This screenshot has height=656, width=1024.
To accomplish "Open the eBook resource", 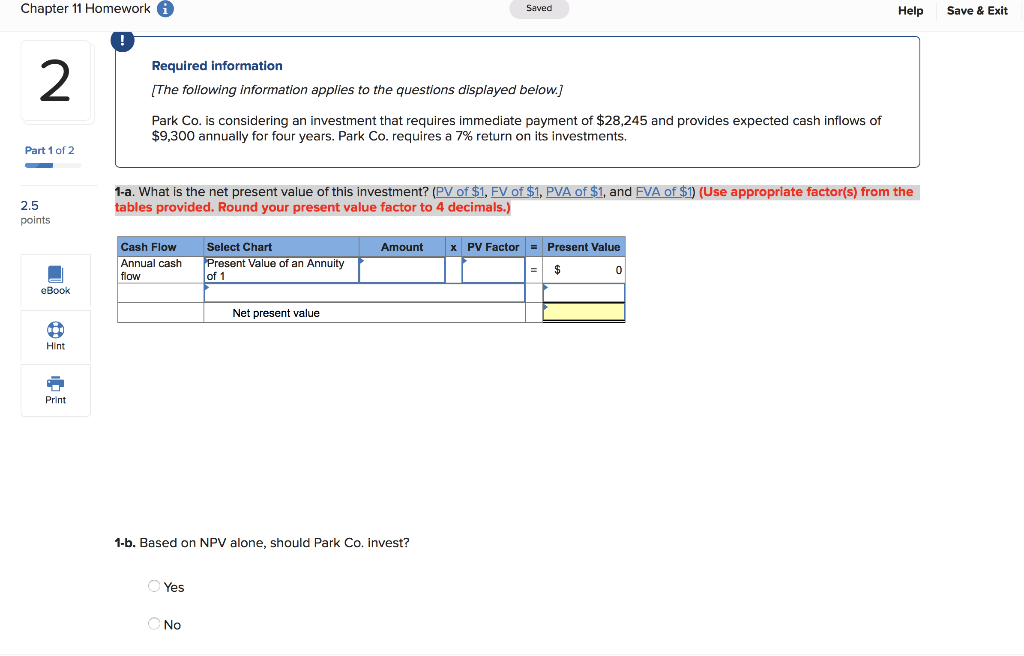I will (x=55, y=280).
